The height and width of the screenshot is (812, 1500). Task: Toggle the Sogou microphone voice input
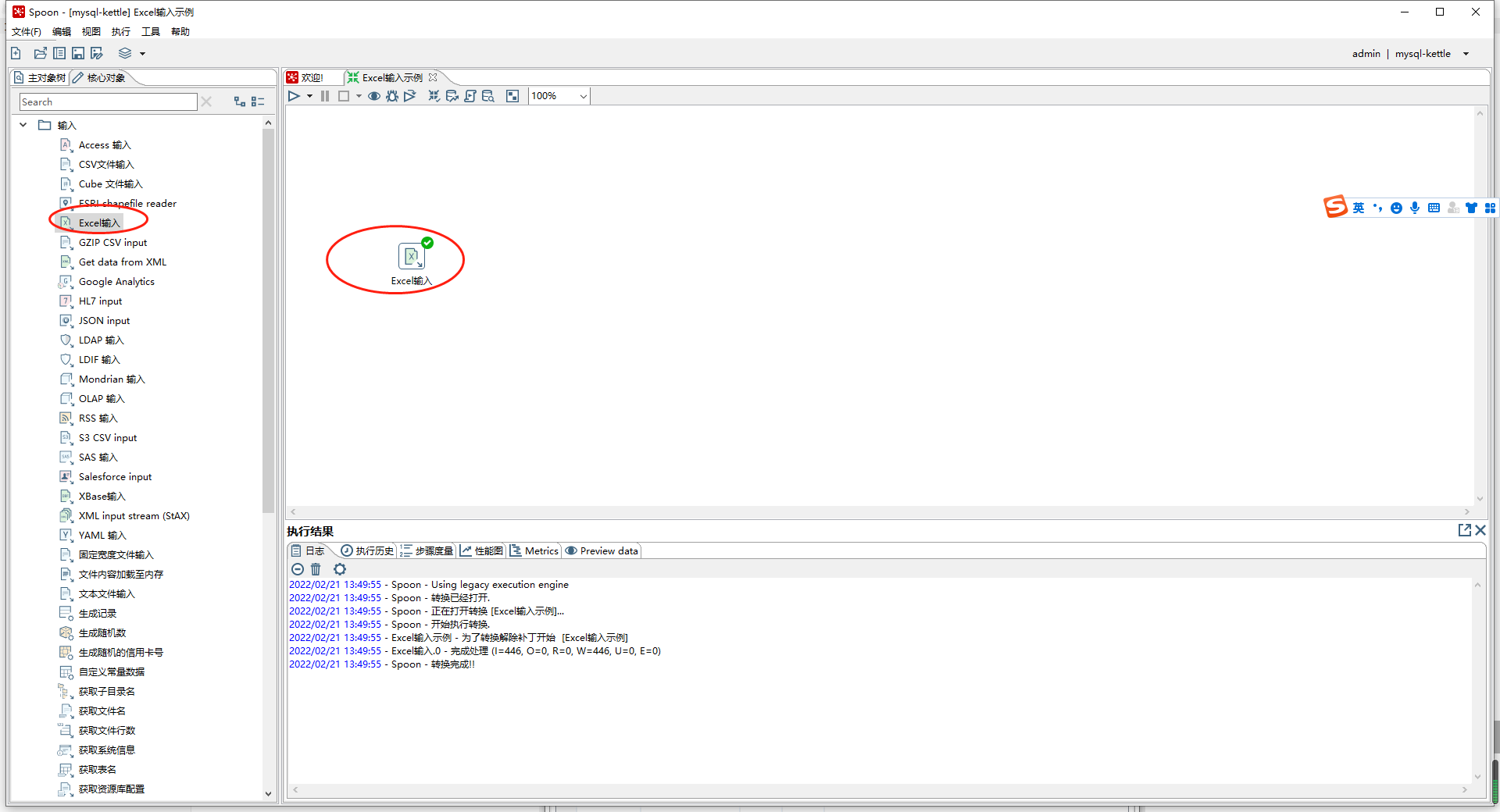coord(1415,208)
